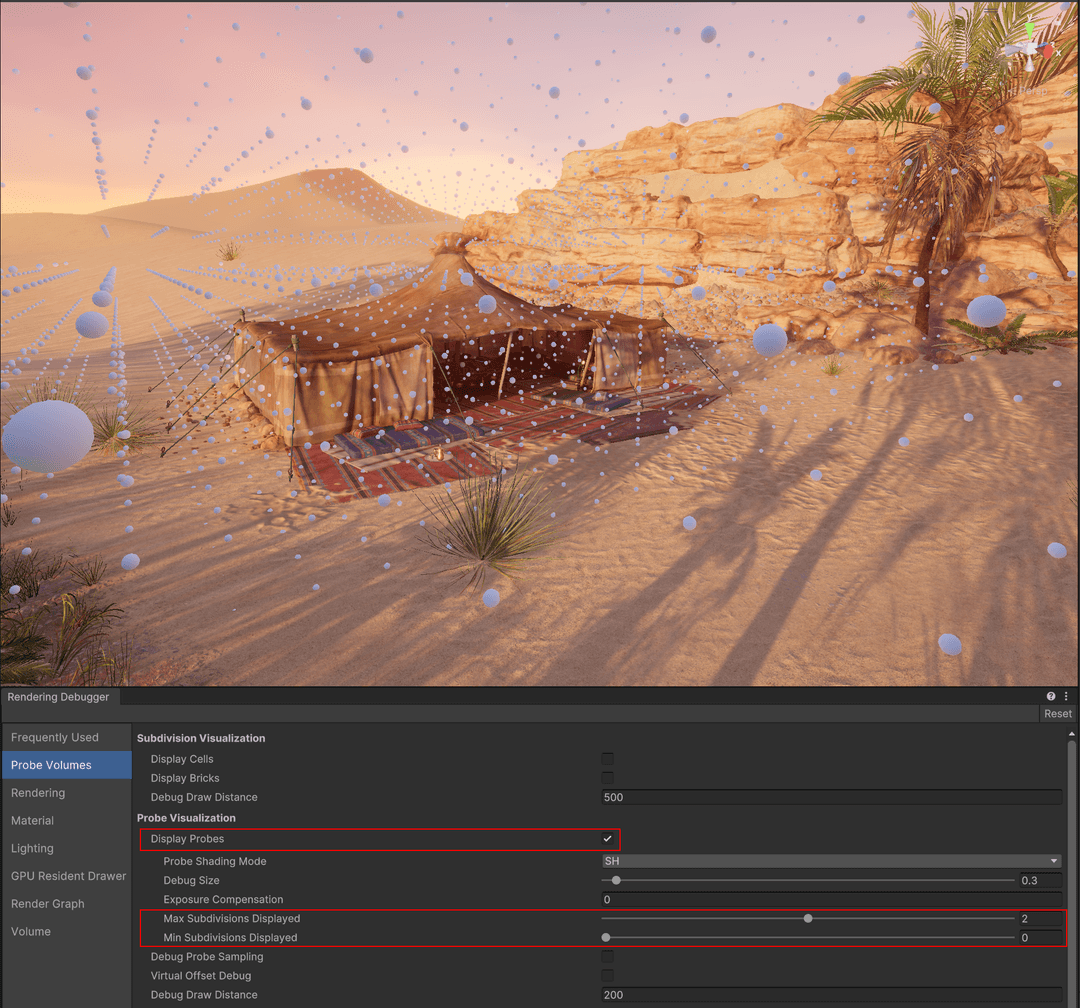Click the green Y axis on scene gizmo

point(1029,28)
